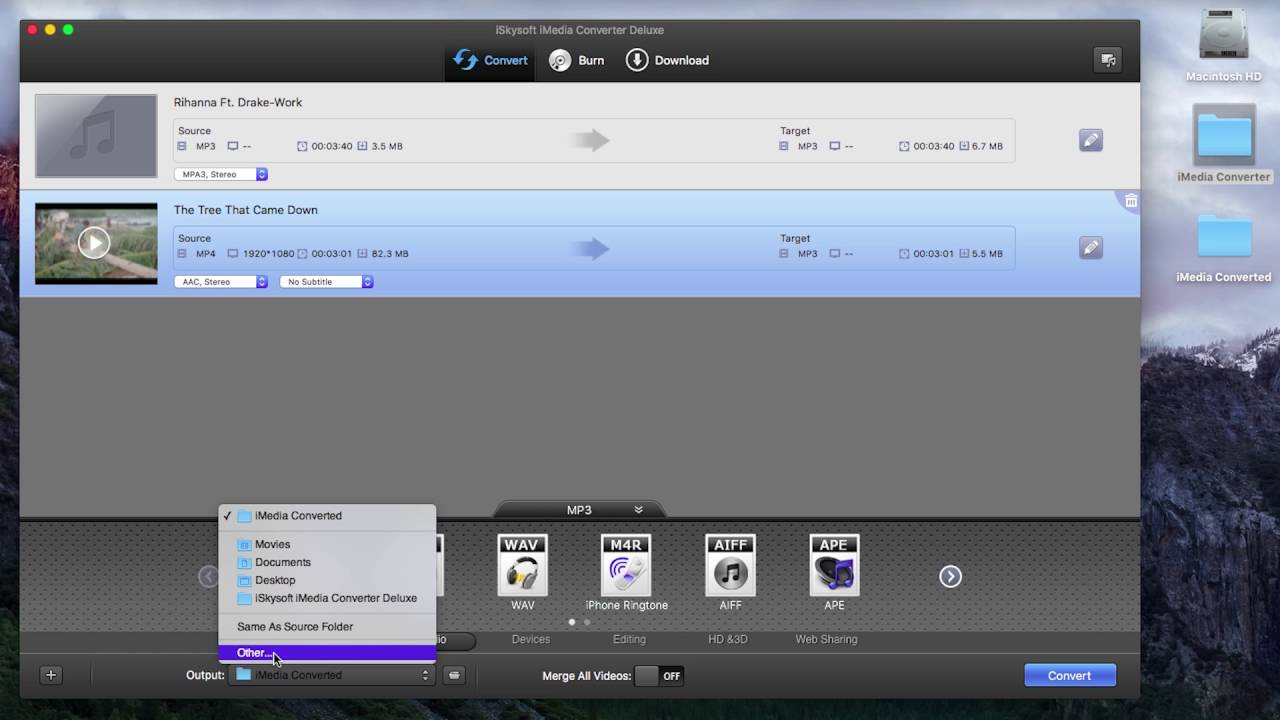Image resolution: width=1280 pixels, height=720 pixels.
Task: Play The Tree That Came Down thumbnail
Action: [94, 242]
